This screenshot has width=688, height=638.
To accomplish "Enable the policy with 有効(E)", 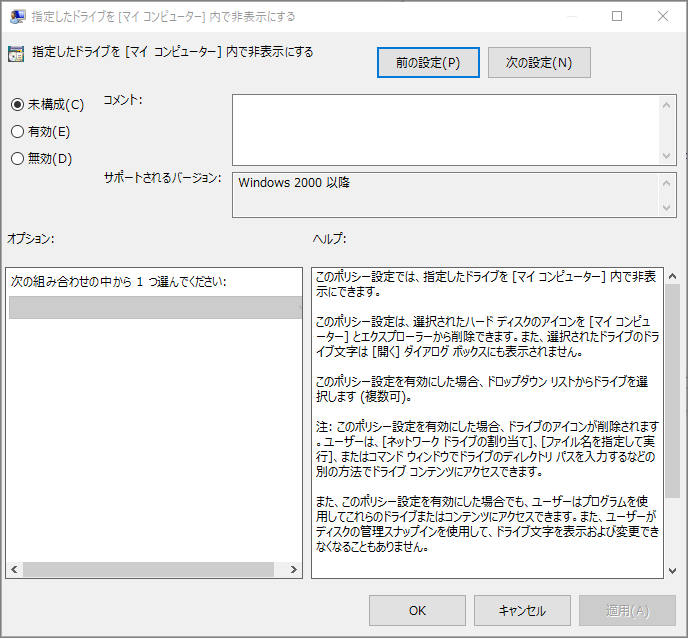I will (17, 131).
